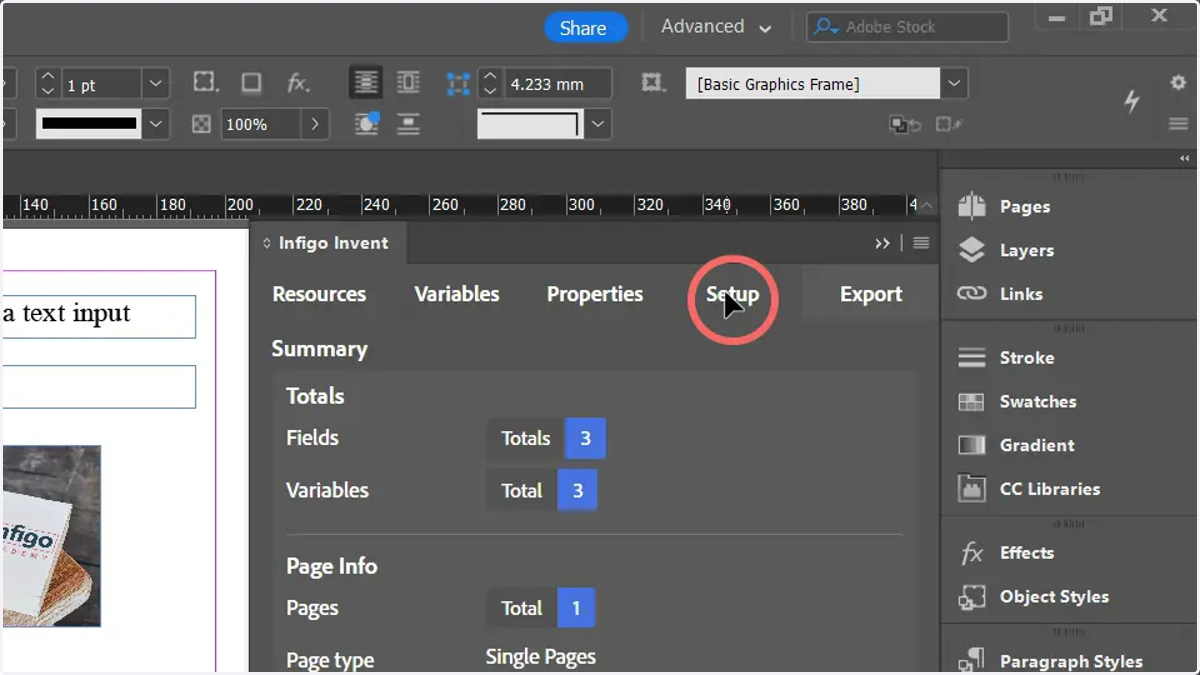Click the blue Share button
This screenshot has width=1200, height=675.
(x=584, y=28)
